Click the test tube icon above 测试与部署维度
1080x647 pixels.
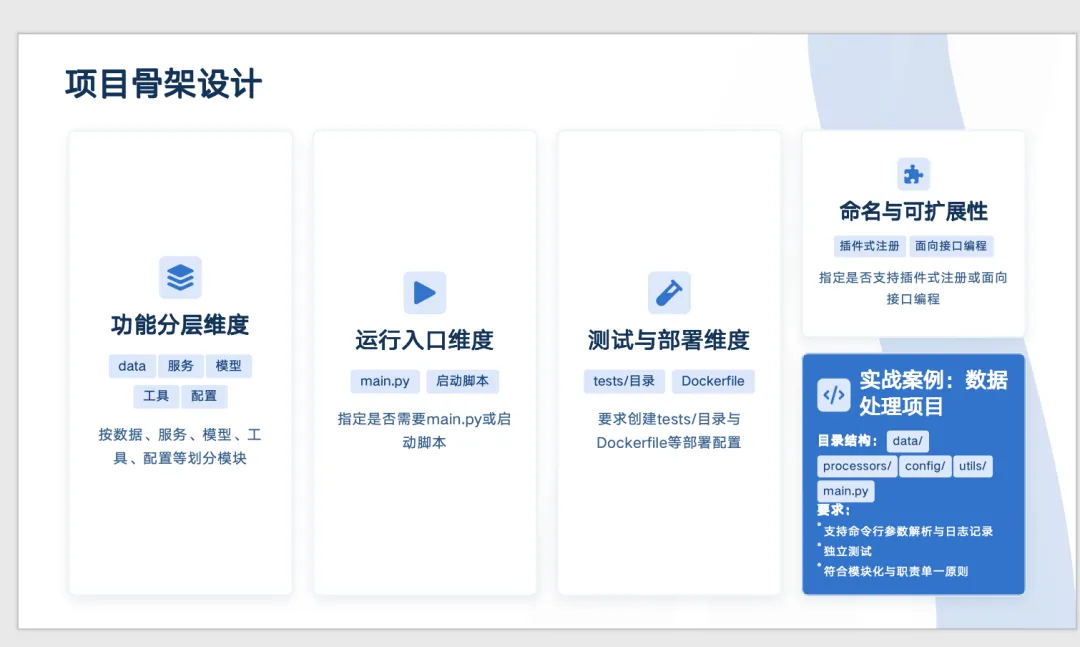pos(669,293)
